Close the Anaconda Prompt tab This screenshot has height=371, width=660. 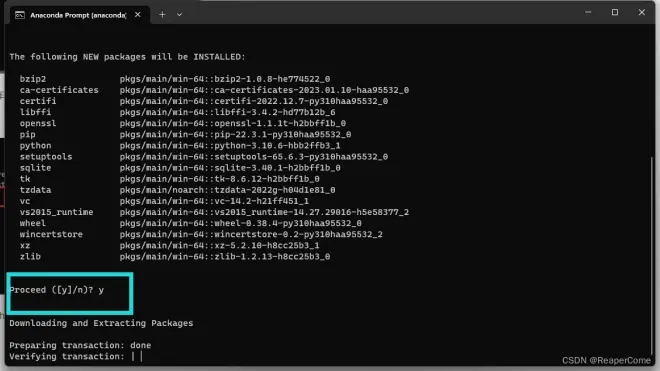pyautogui.click(x=138, y=15)
